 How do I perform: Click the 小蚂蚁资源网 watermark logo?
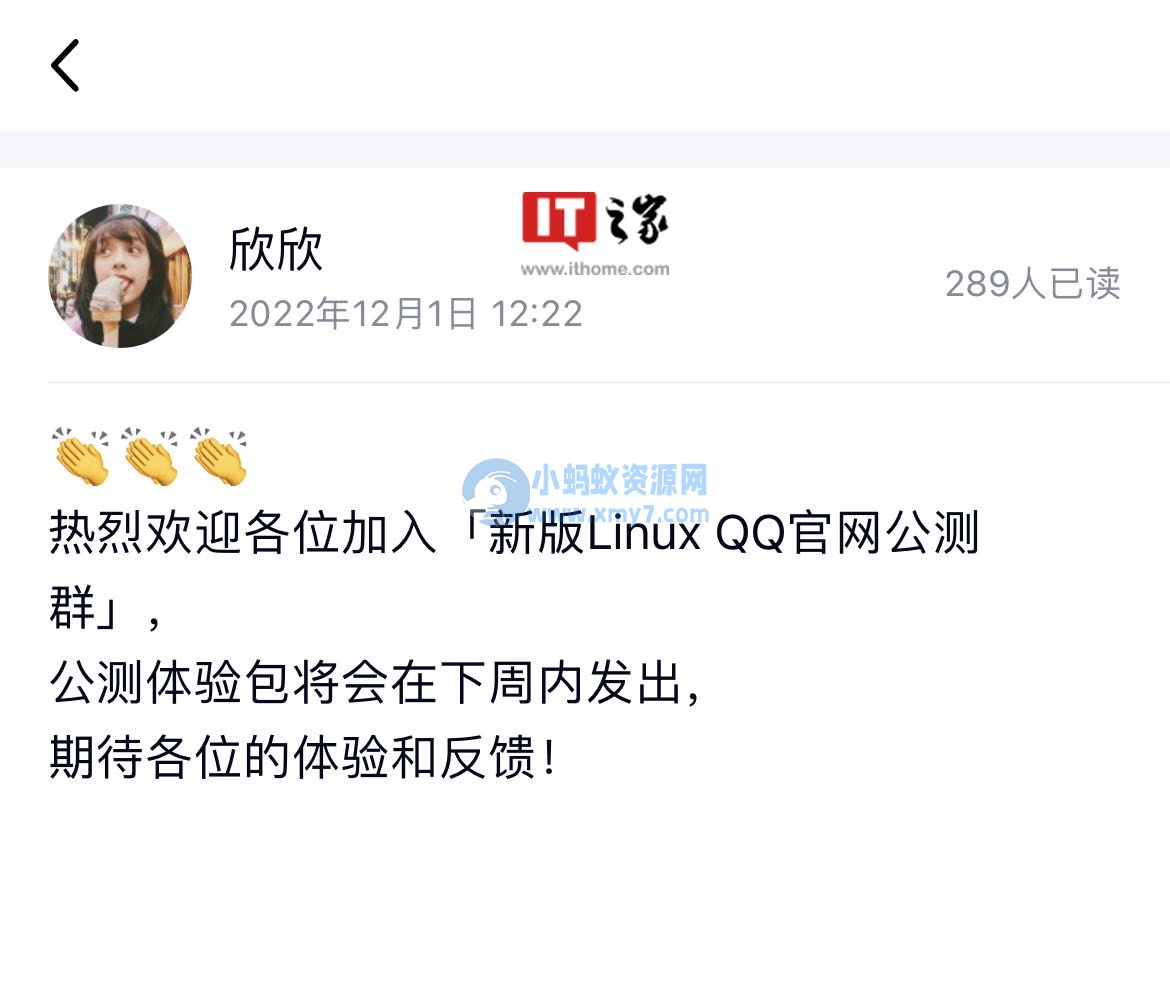[495, 489]
